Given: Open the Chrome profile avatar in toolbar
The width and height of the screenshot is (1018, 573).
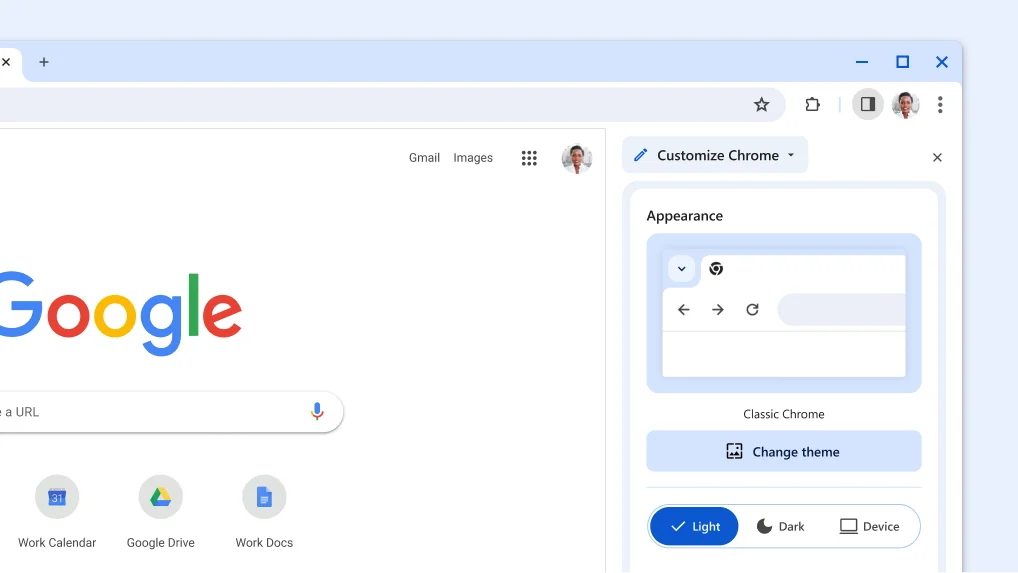Looking at the screenshot, I should (905, 105).
